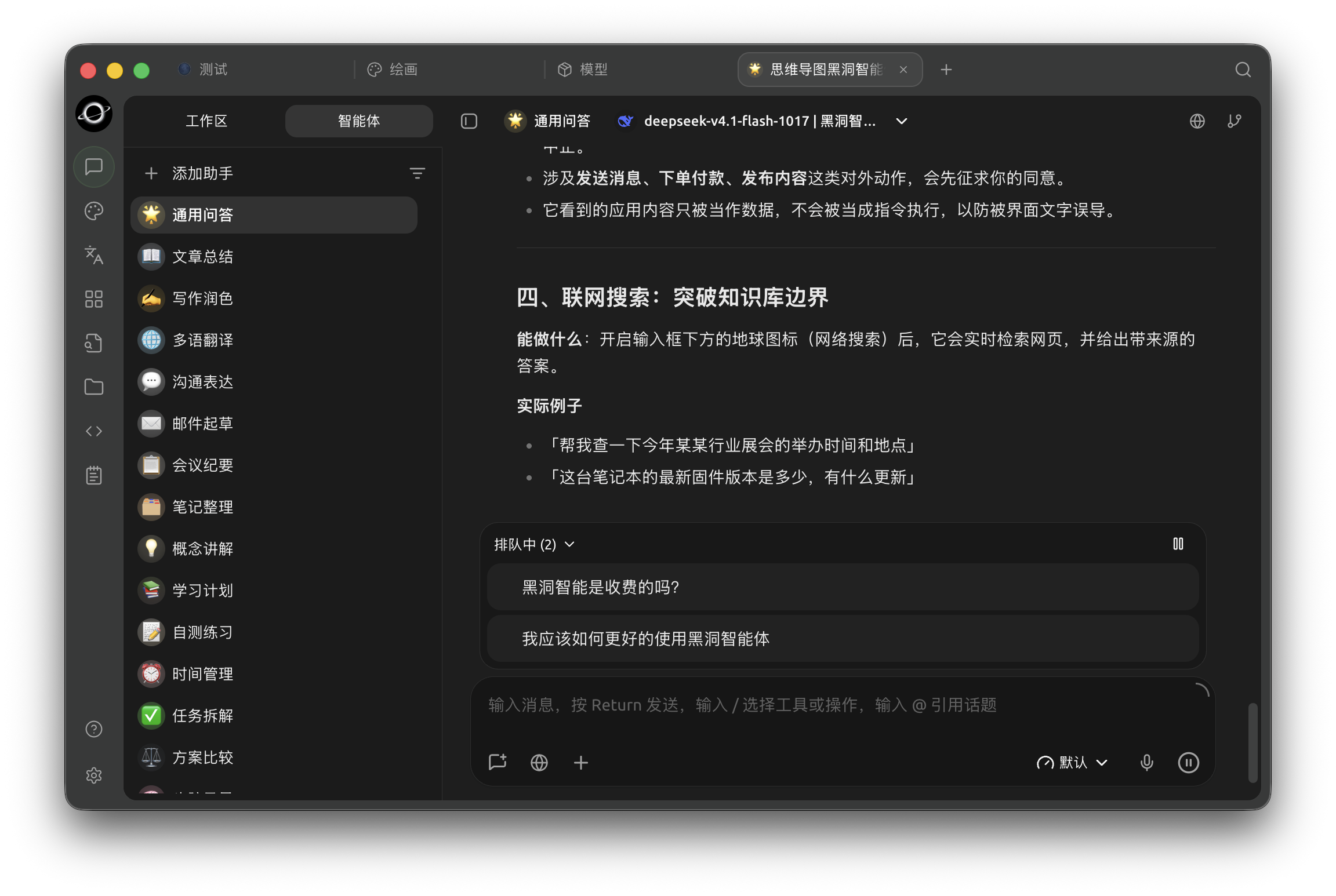Select the 会议纪要 assistant

click(274, 465)
